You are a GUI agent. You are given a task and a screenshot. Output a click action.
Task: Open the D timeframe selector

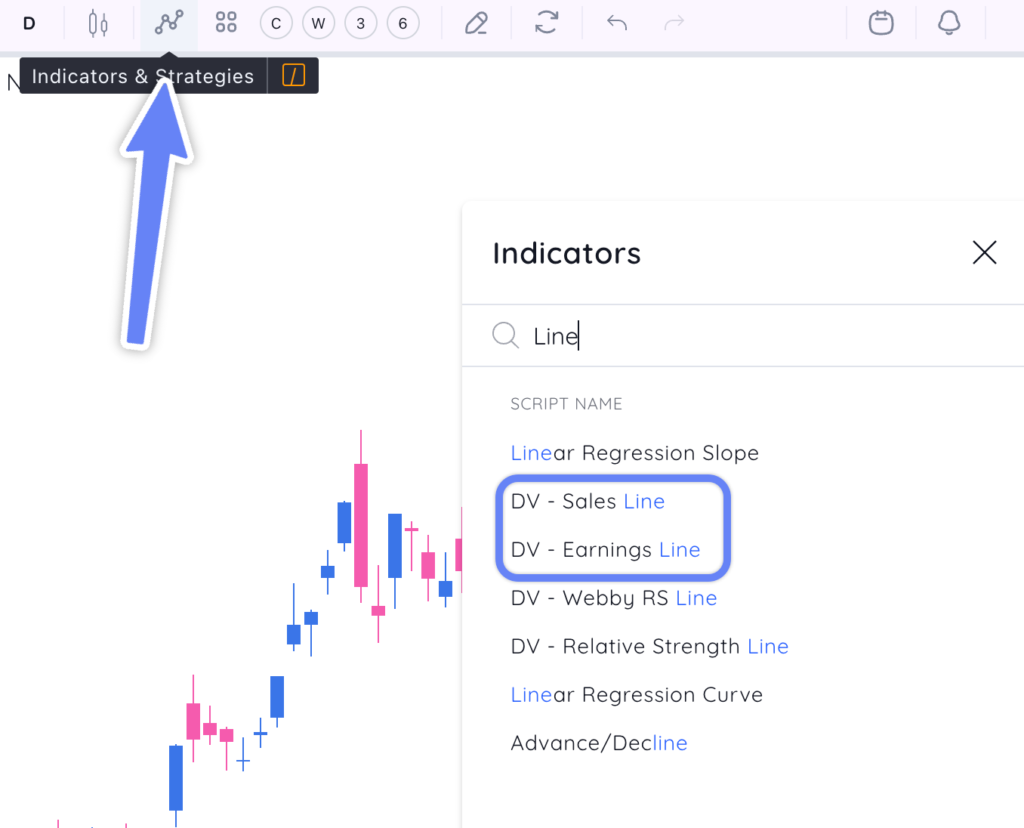click(29, 22)
